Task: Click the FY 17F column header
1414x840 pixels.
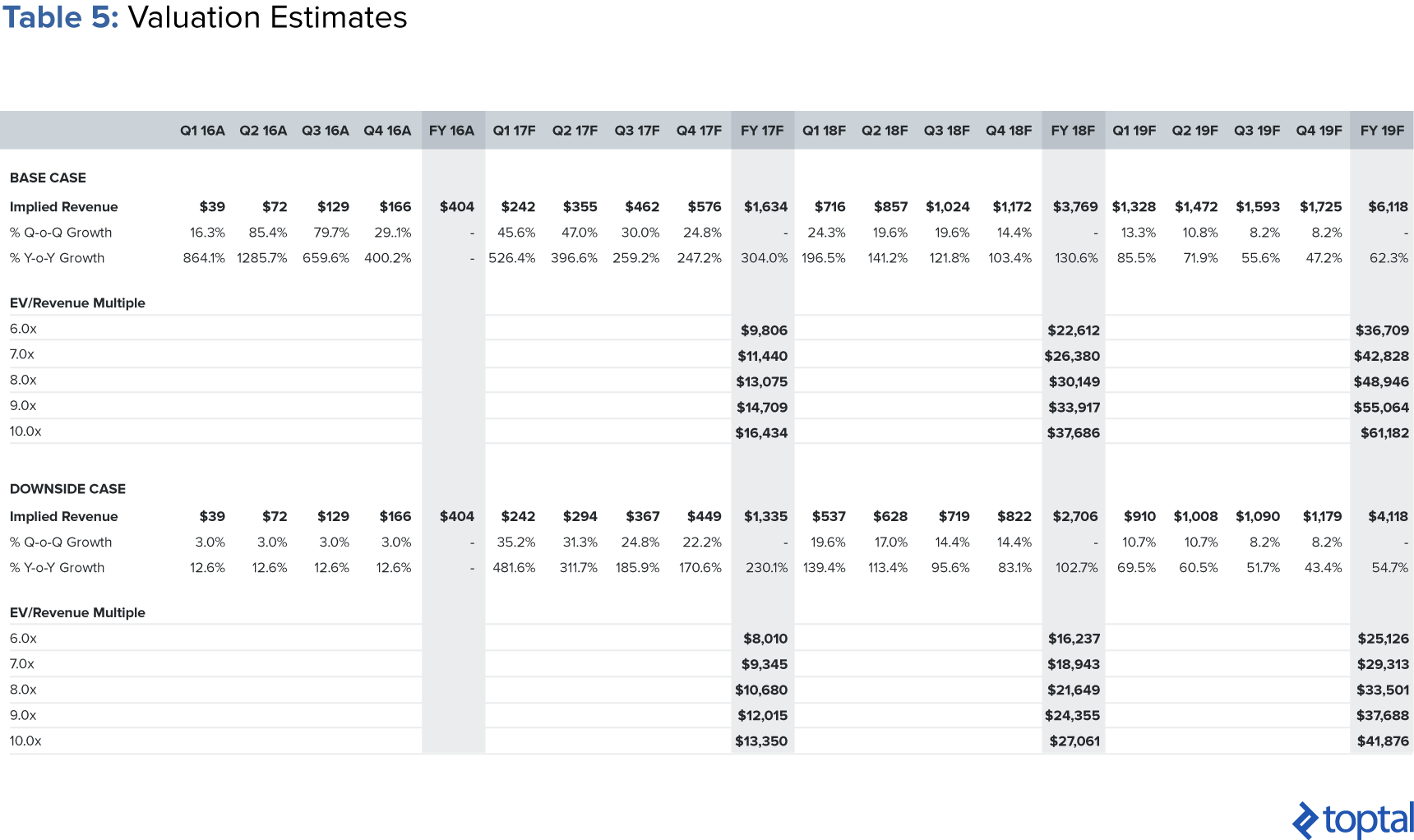Action: pos(762,131)
